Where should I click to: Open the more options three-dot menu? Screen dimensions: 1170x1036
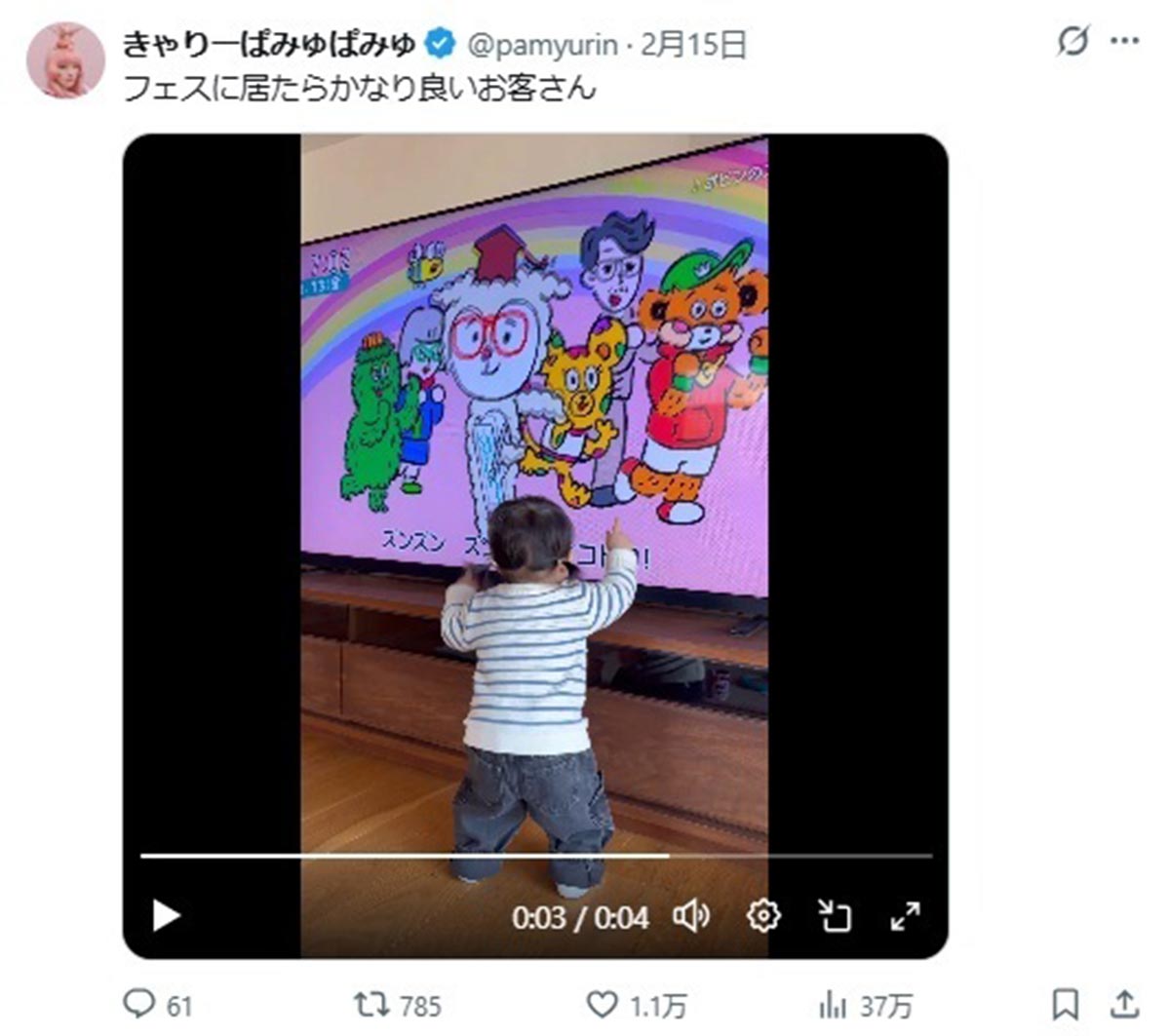1125,42
